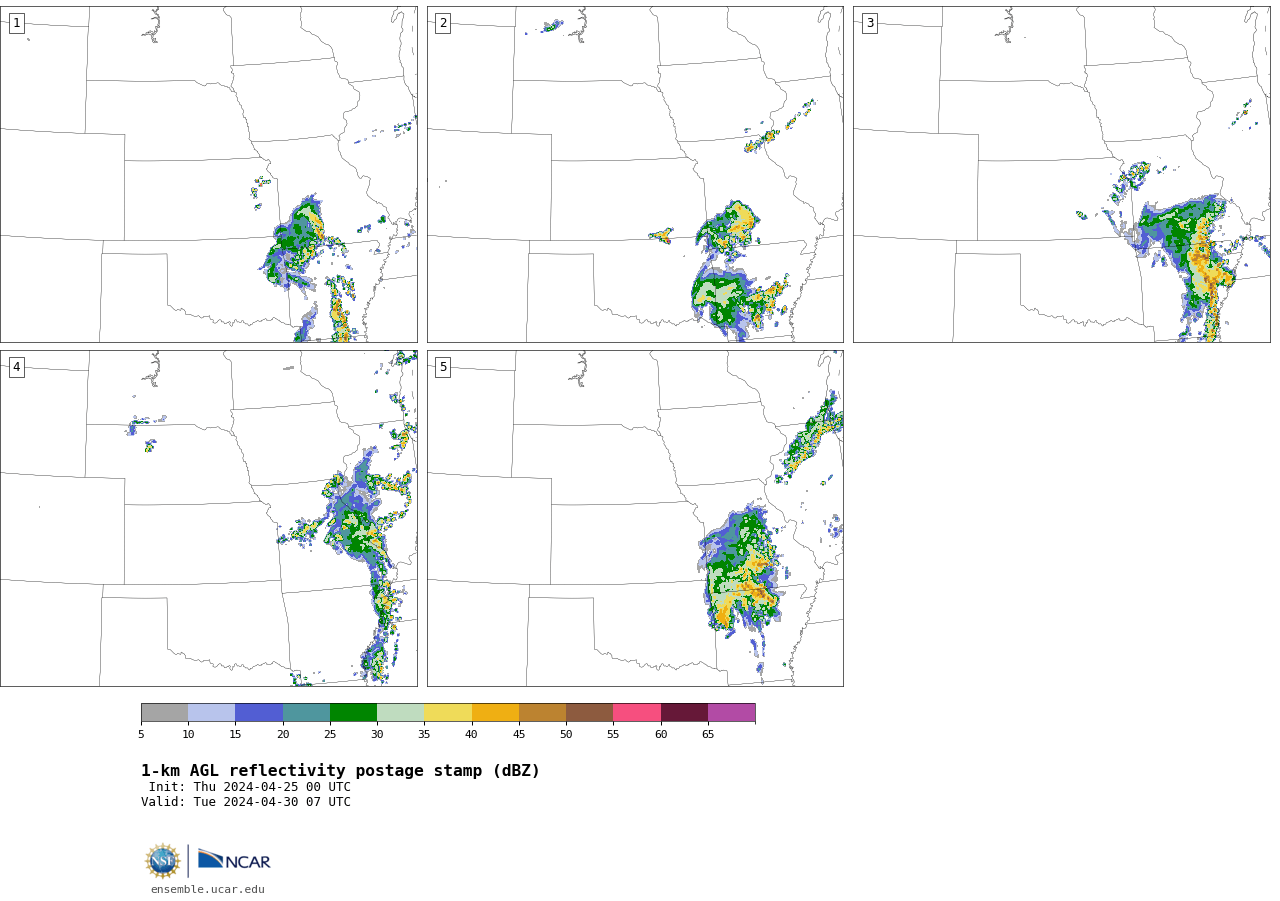Click the gray 5-10 dBZ color swatch
Viewport: 1280px width, 901px height.
(164, 712)
